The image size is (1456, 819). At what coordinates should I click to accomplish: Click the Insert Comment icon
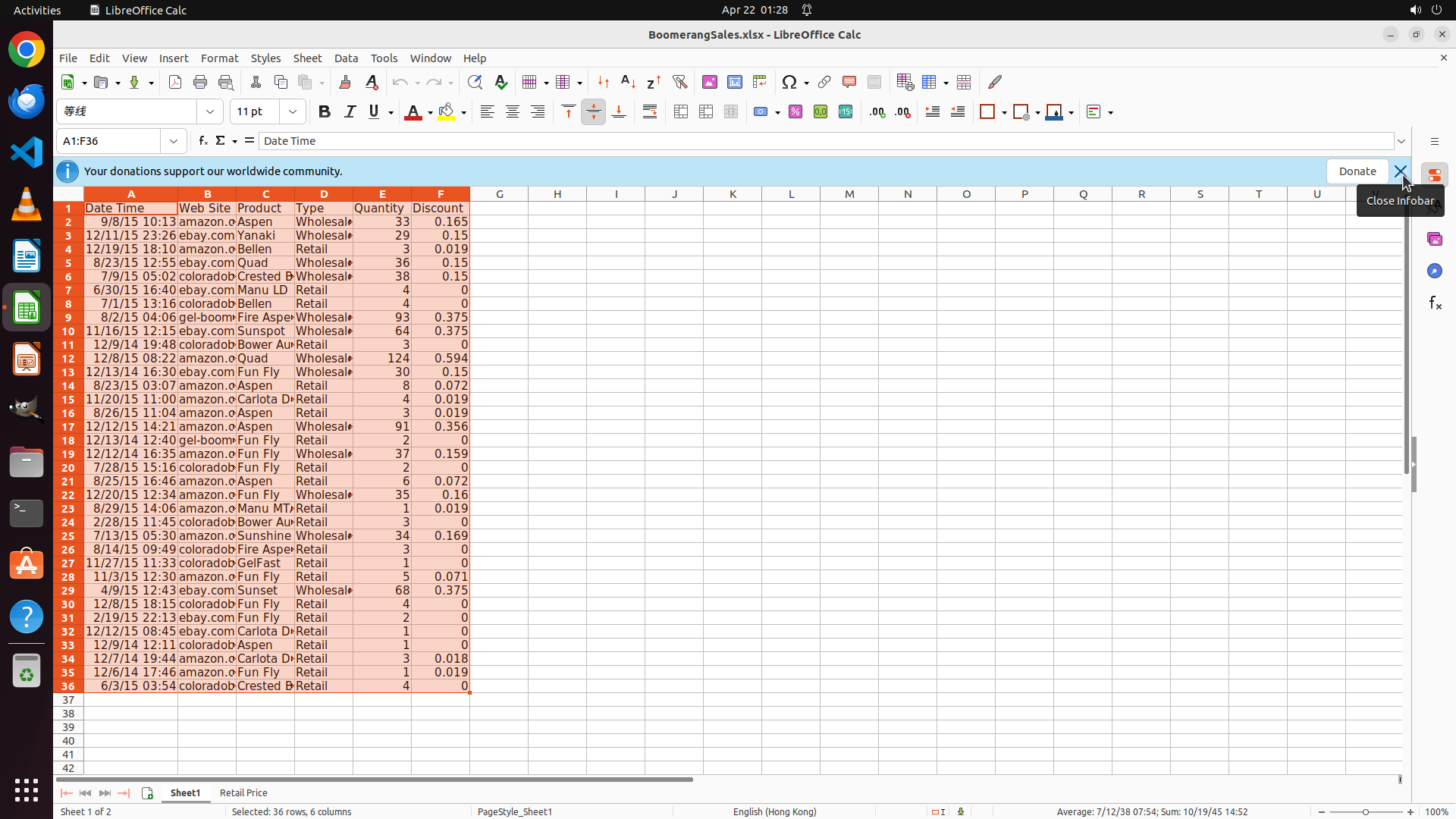(x=849, y=83)
